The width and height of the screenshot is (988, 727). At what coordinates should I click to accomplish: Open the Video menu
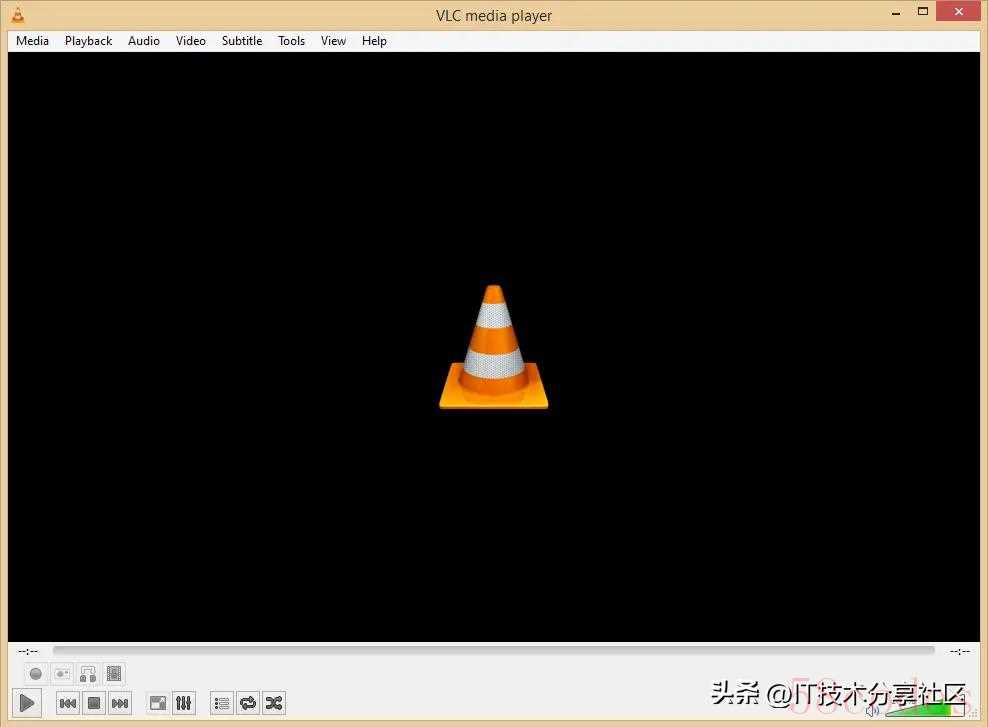tap(190, 41)
